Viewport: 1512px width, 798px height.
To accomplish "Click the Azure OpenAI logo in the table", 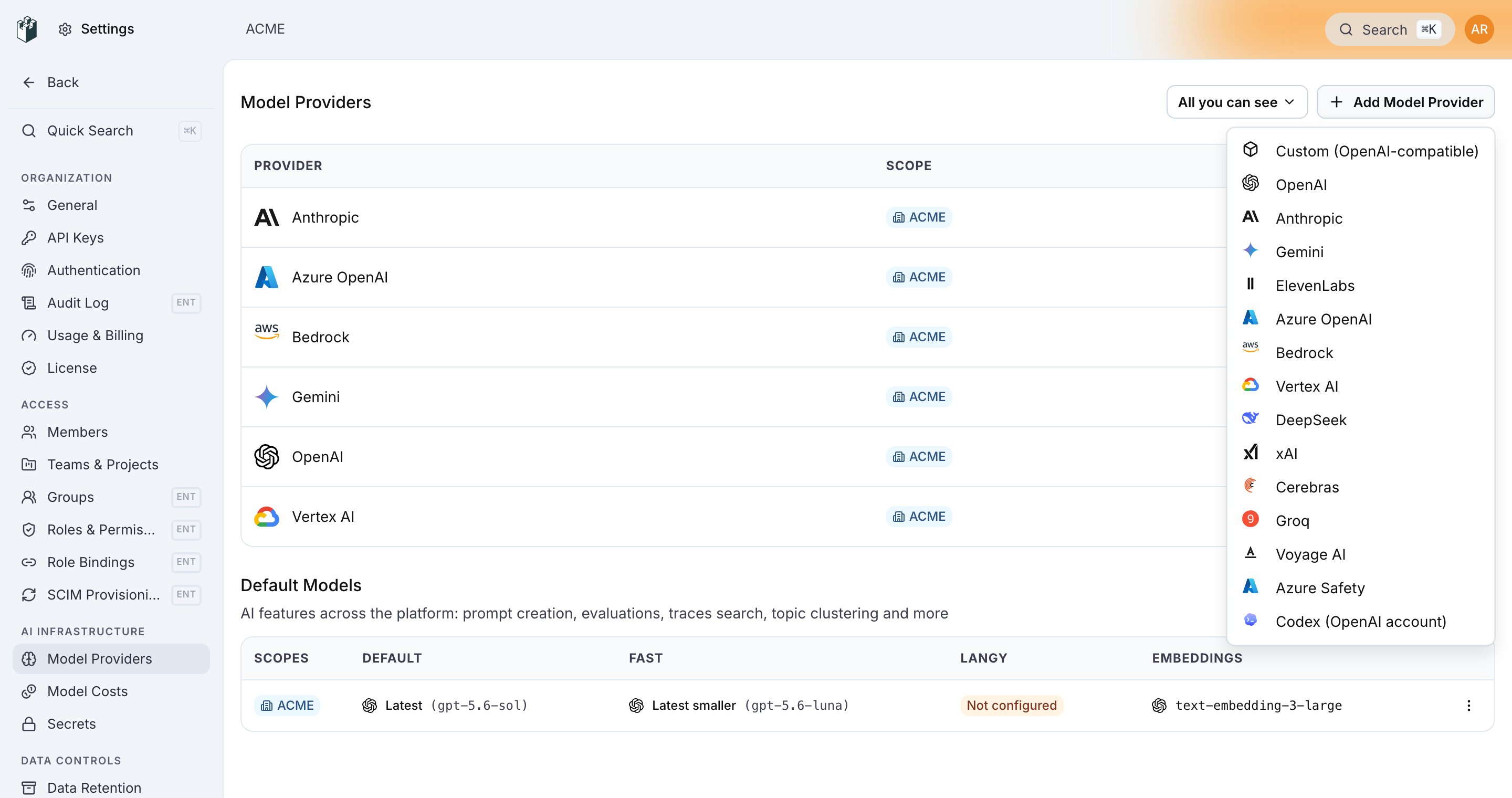I will (x=267, y=277).
